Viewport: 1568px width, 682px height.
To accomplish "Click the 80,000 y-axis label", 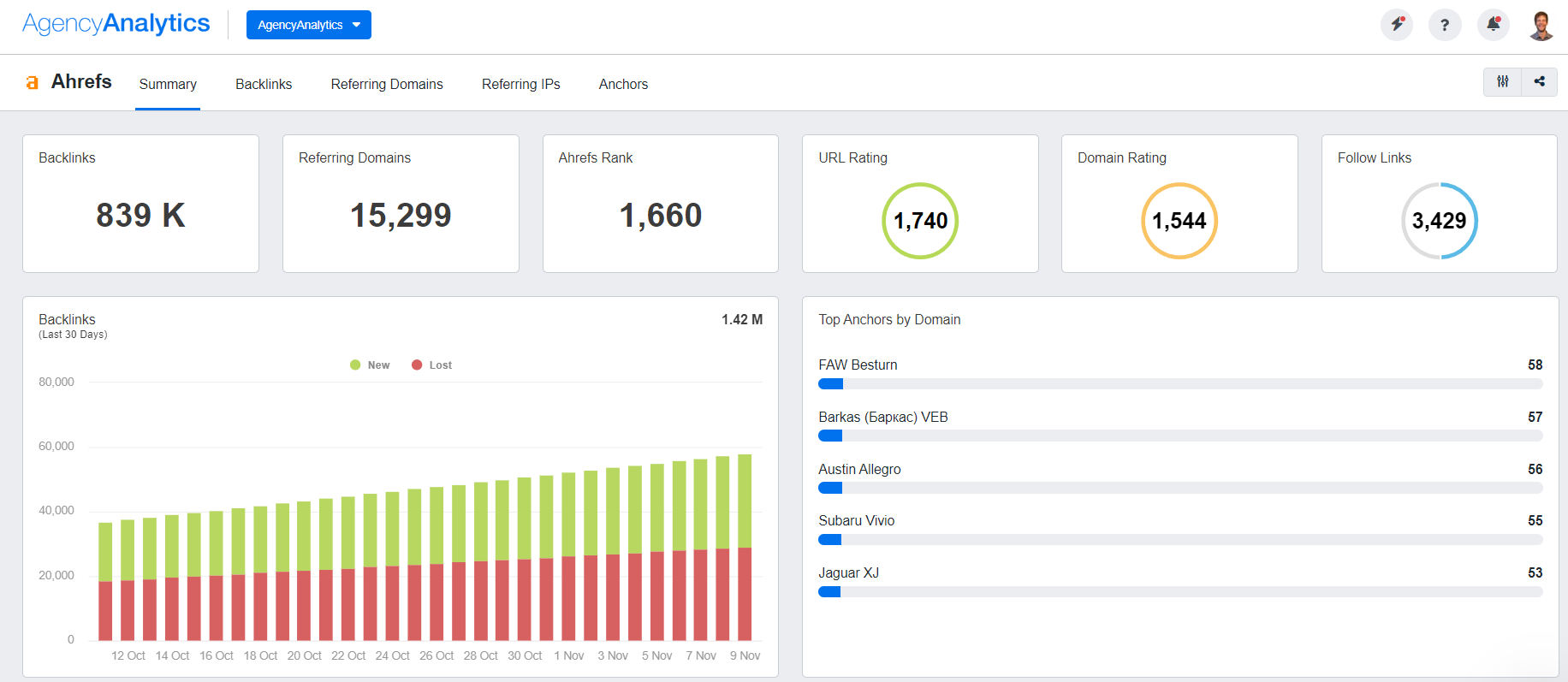I will click(x=56, y=382).
